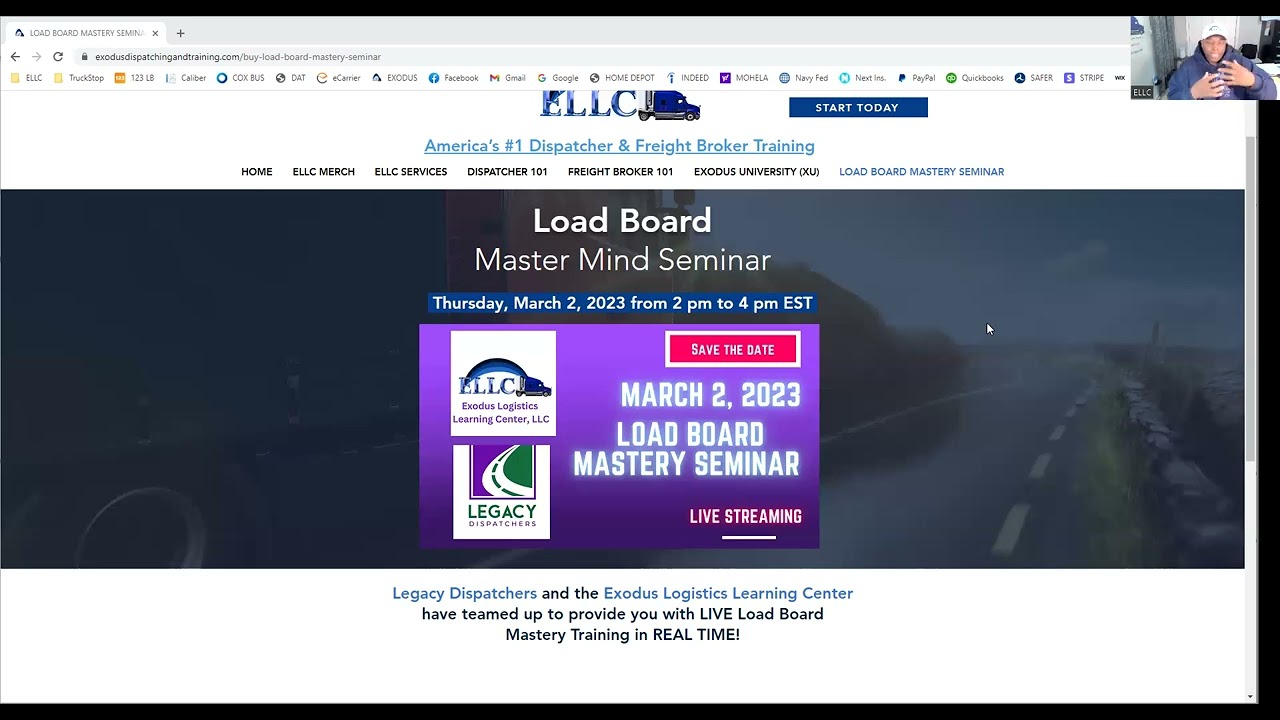Click the site lock icon in address bar
Viewport: 1280px width, 720px height.
coord(85,57)
